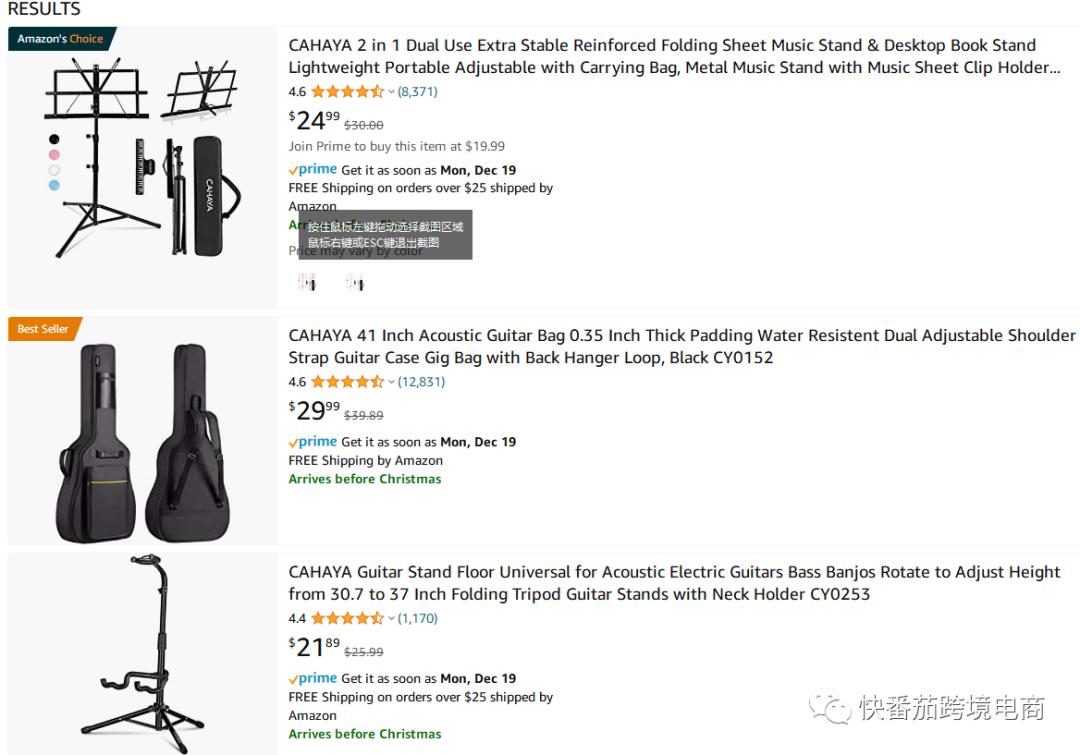1080x755 pixels.
Task: Click the Amazon's Choice badge
Action: (x=60, y=39)
